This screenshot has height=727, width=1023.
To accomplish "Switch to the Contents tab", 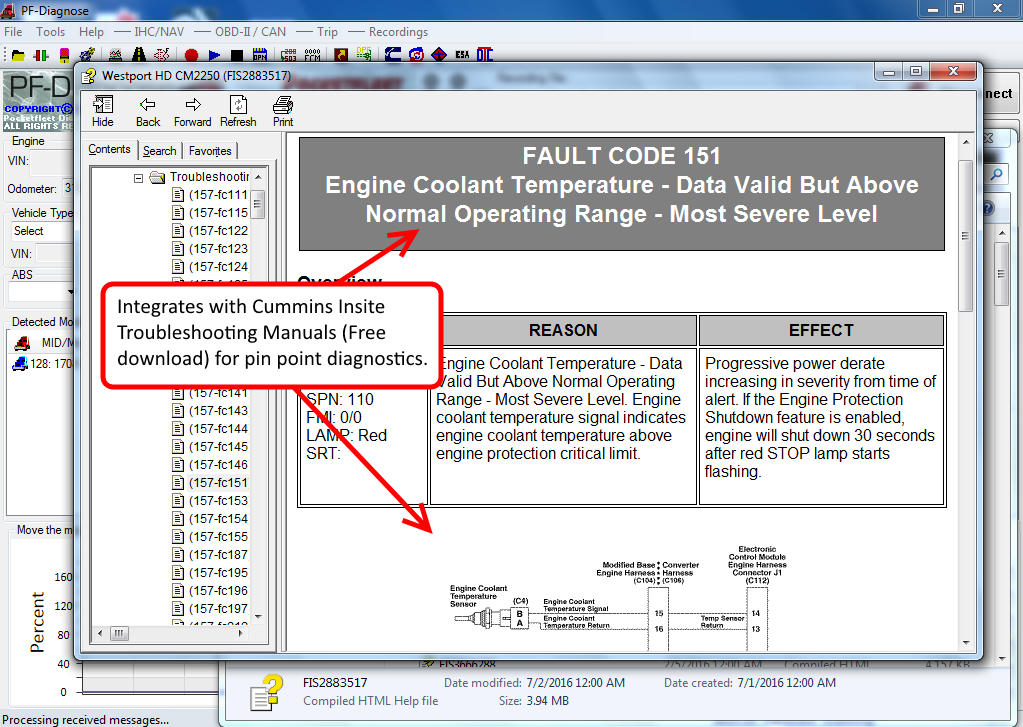I will coord(110,149).
